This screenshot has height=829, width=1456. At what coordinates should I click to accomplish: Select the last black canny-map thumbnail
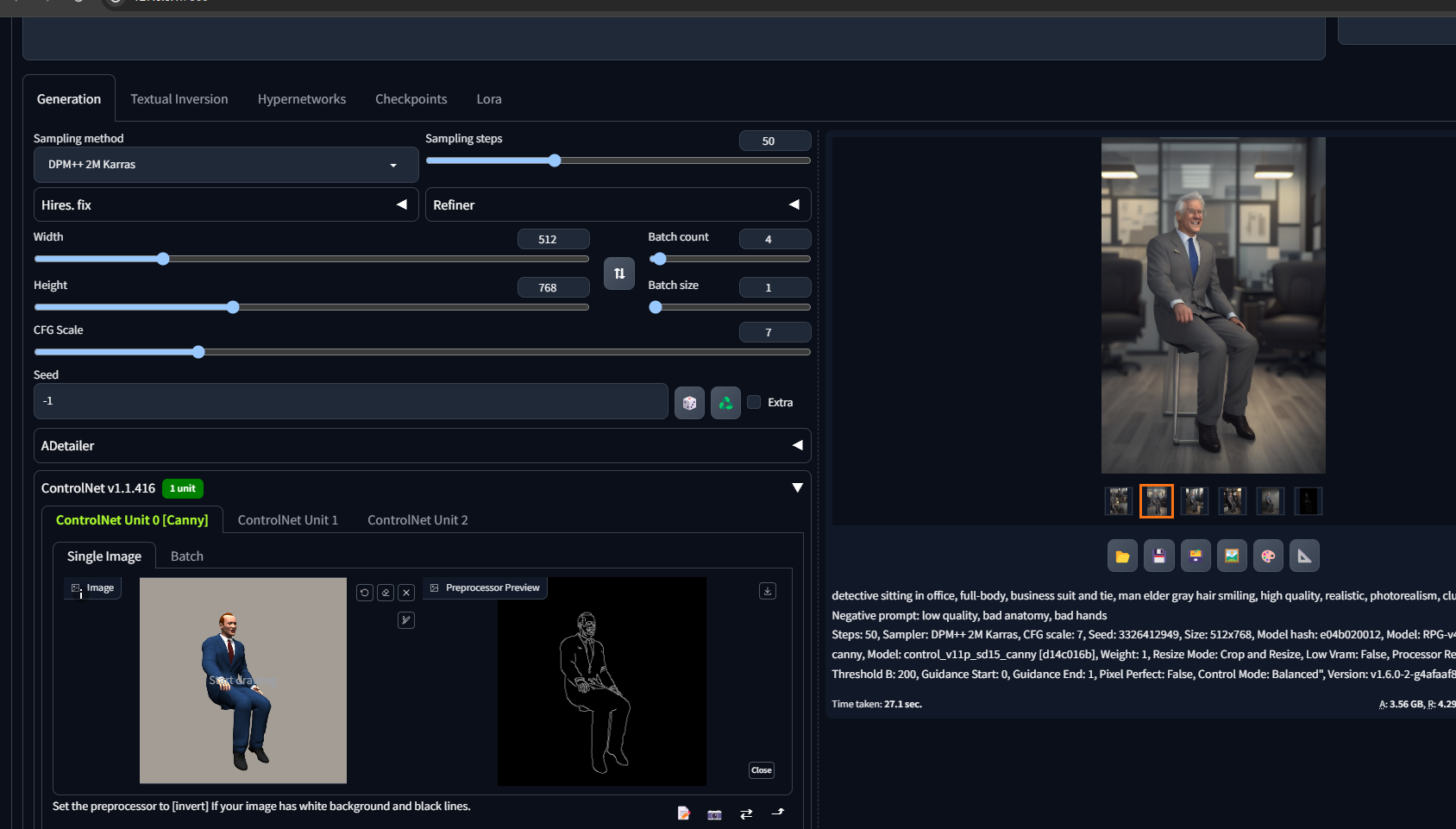[x=1309, y=501]
